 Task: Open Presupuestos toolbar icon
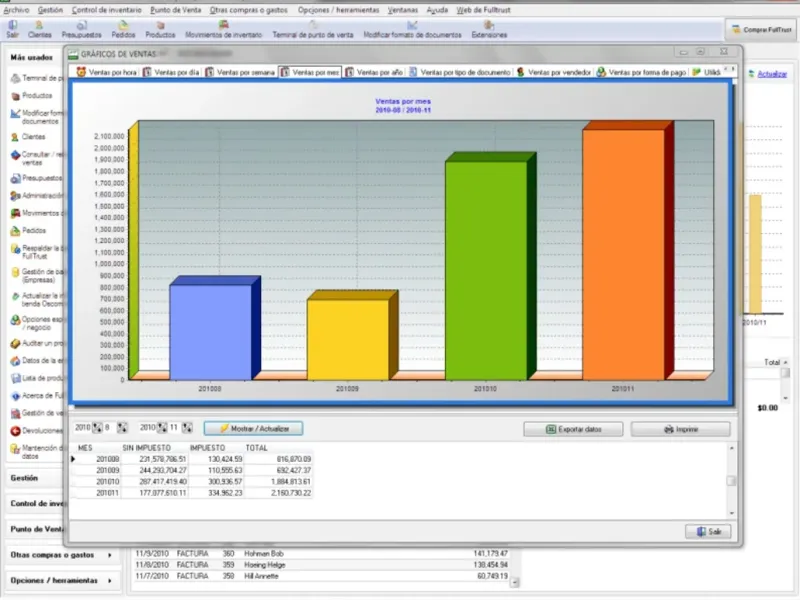(82, 30)
